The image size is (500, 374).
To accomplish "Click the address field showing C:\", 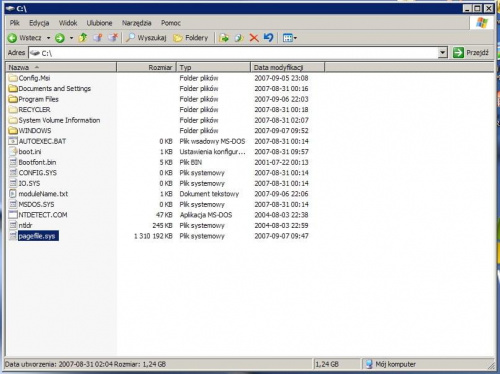I will click(x=233, y=53).
